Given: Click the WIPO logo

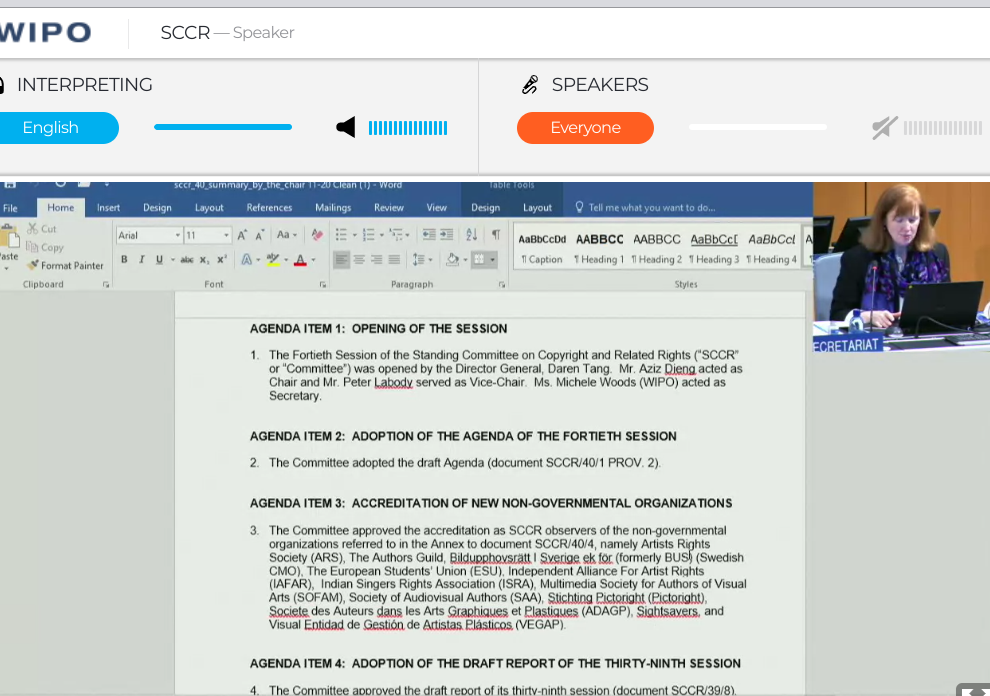Looking at the screenshot, I should (x=45, y=32).
